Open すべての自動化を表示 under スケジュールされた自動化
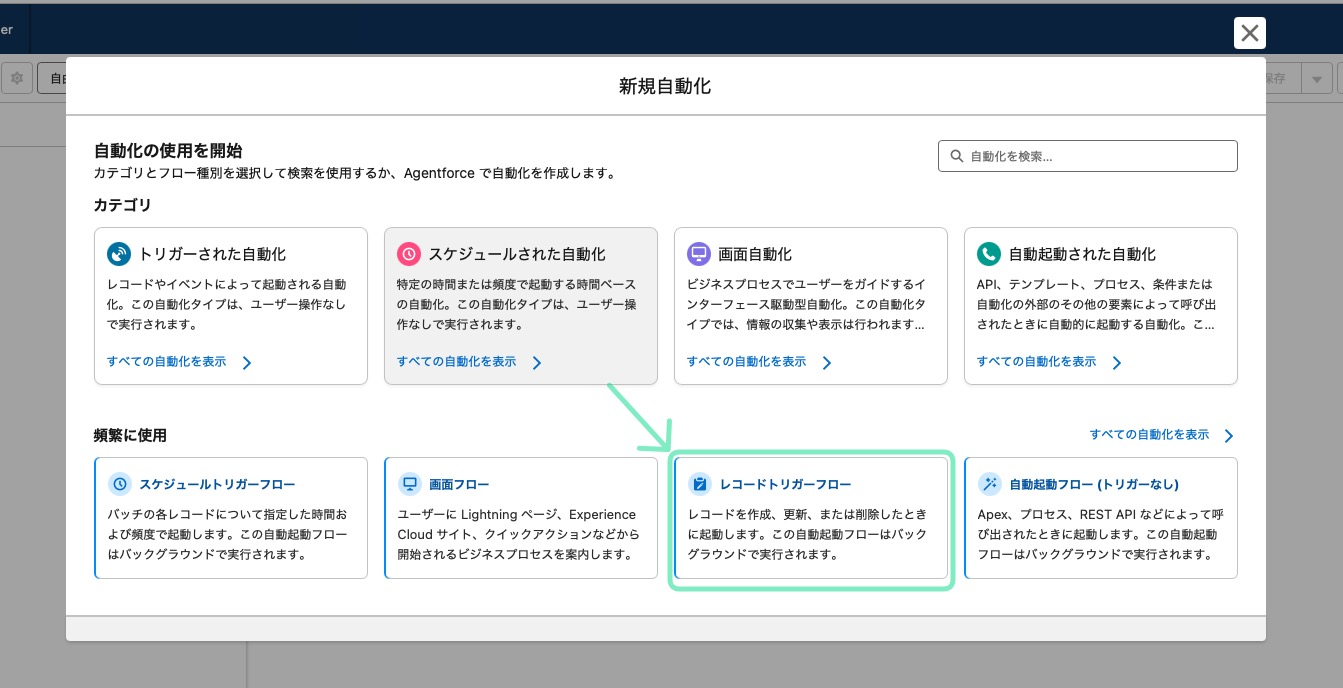 [456, 362]
